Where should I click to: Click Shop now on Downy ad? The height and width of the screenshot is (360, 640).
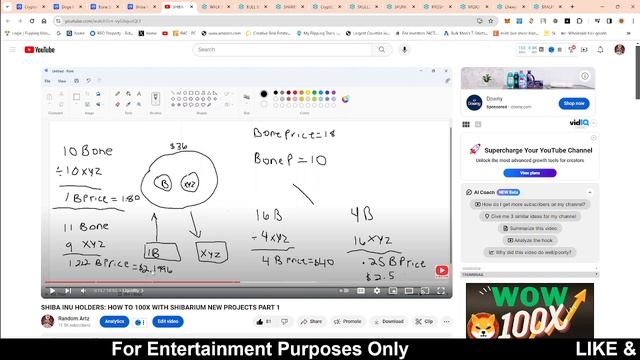pos(574,103)
